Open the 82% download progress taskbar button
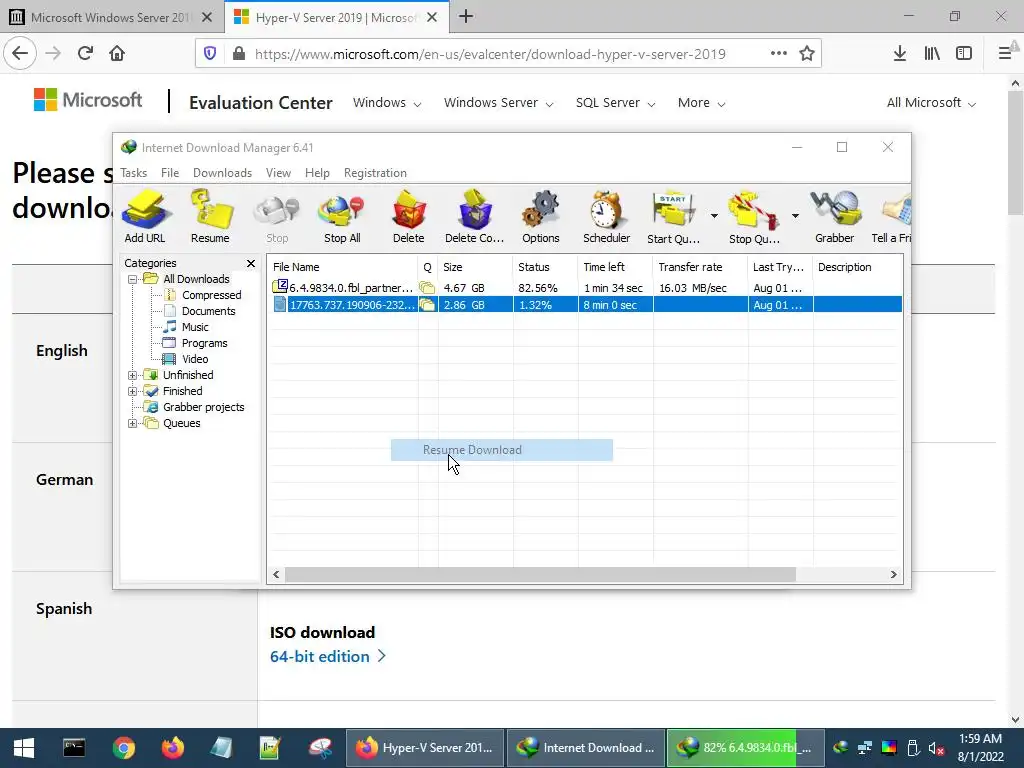 pos(746,748)
